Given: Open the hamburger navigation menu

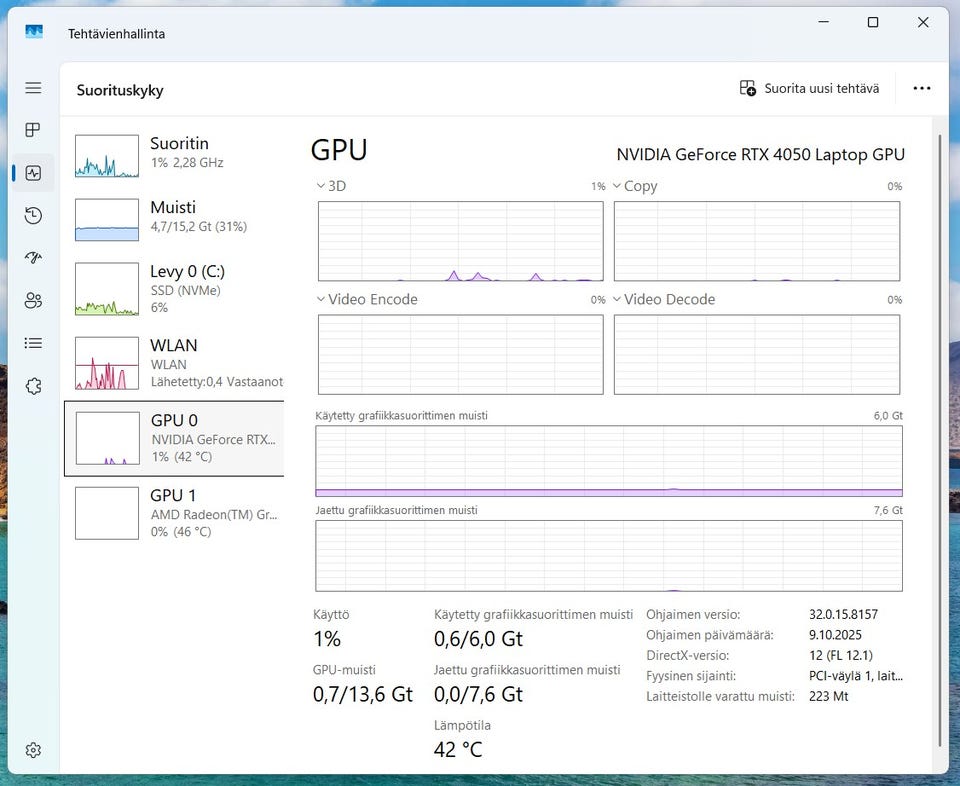Looking at the screenshot, I should (x=33, y=88).
